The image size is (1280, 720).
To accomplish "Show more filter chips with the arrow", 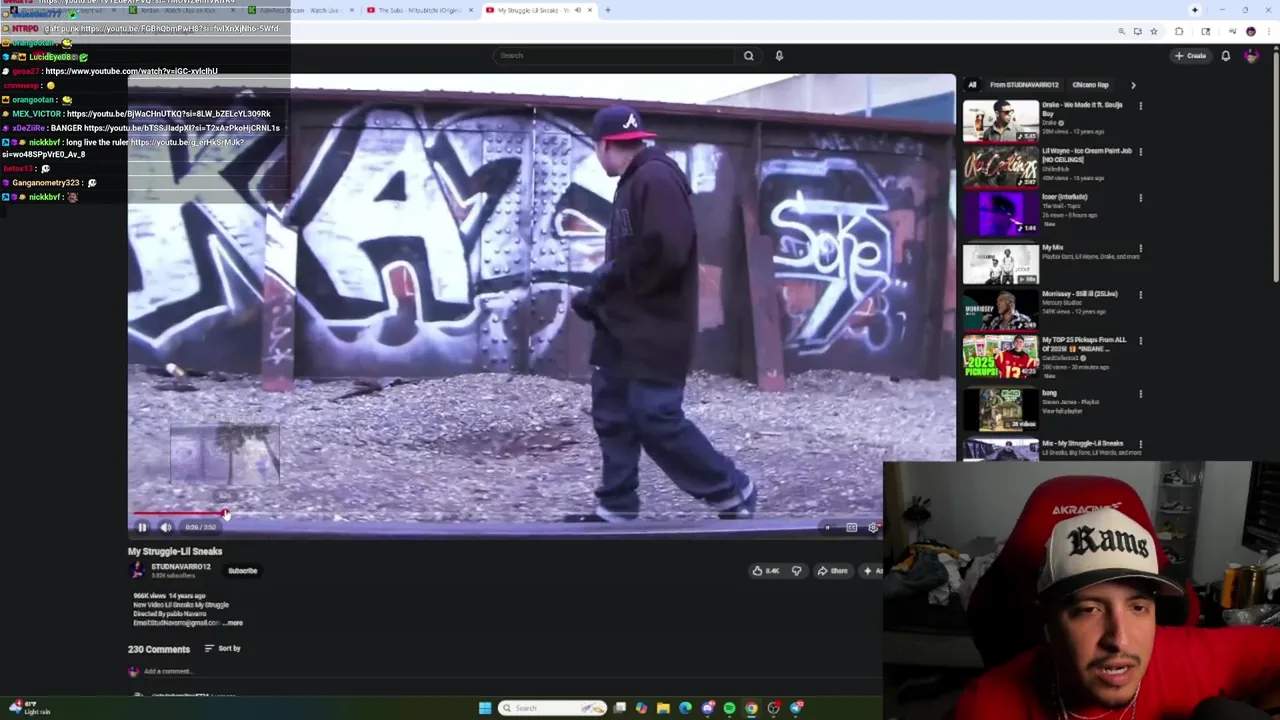I will point(1133,85).
